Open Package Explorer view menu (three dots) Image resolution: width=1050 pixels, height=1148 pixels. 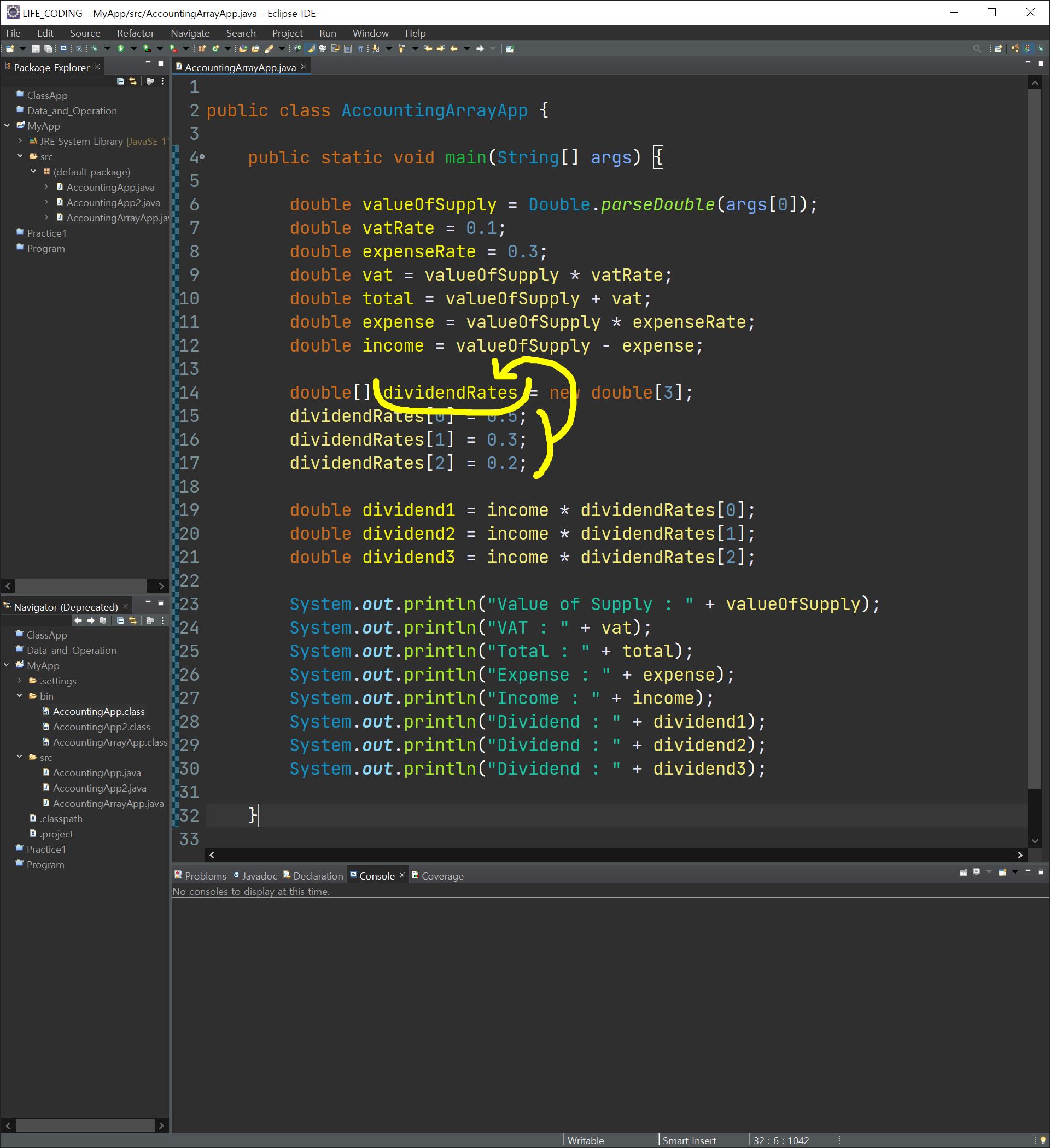pos(162,81)
